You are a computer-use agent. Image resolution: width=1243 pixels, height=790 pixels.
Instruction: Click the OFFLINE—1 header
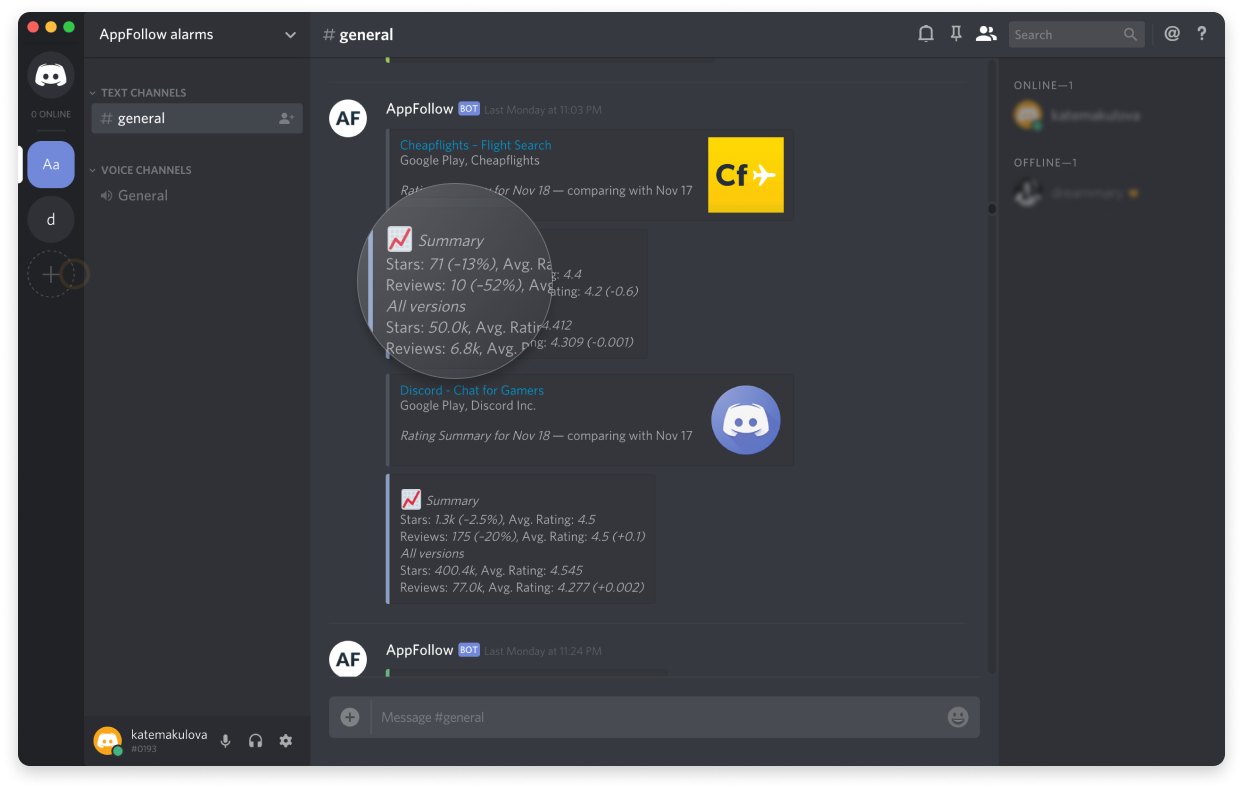[x=1045, y=163]
